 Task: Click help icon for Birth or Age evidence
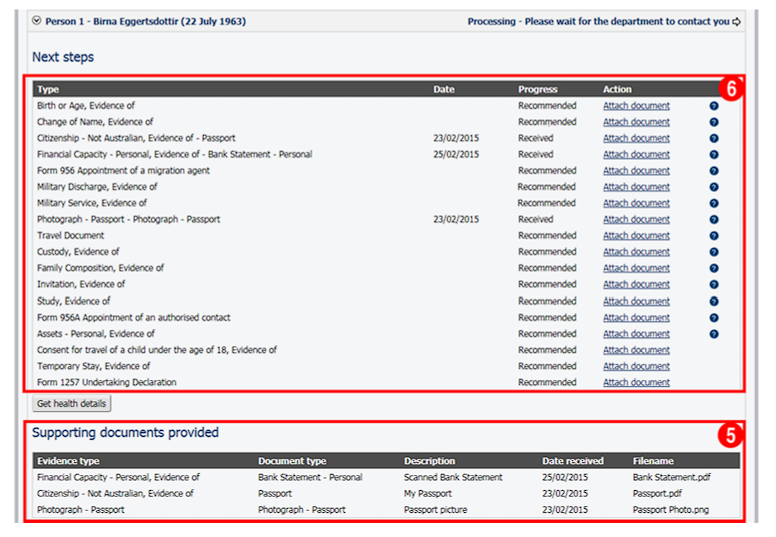[714, 106]
